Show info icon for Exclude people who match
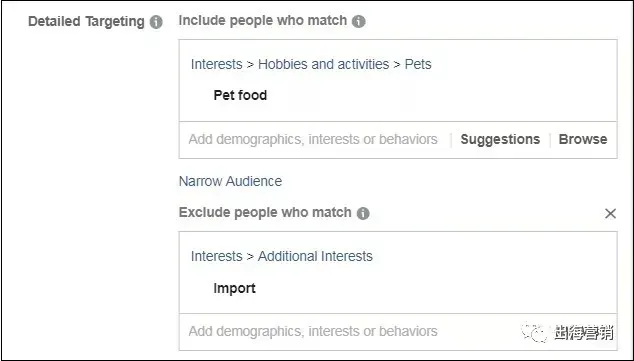Image resolution: width=634 pixels, height=361 pixels. (363, 213)
